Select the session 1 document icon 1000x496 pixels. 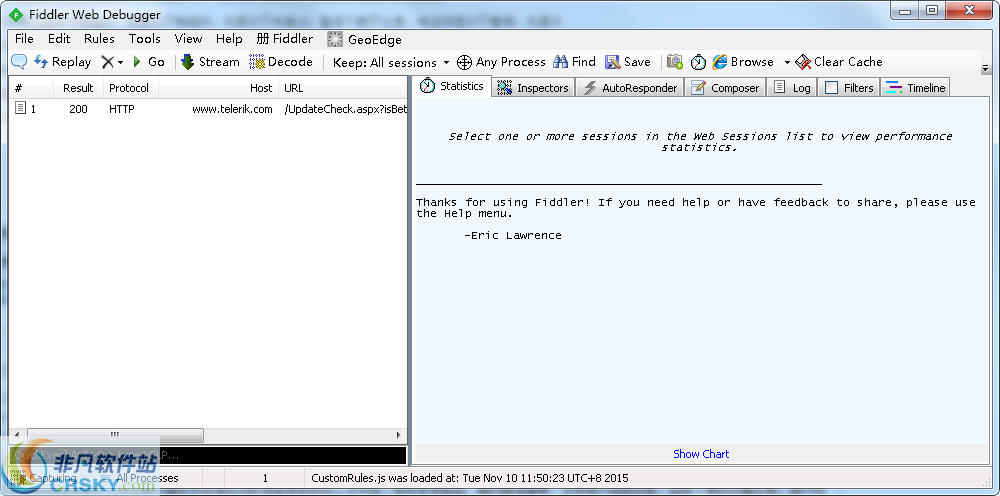tap(20, 108)
